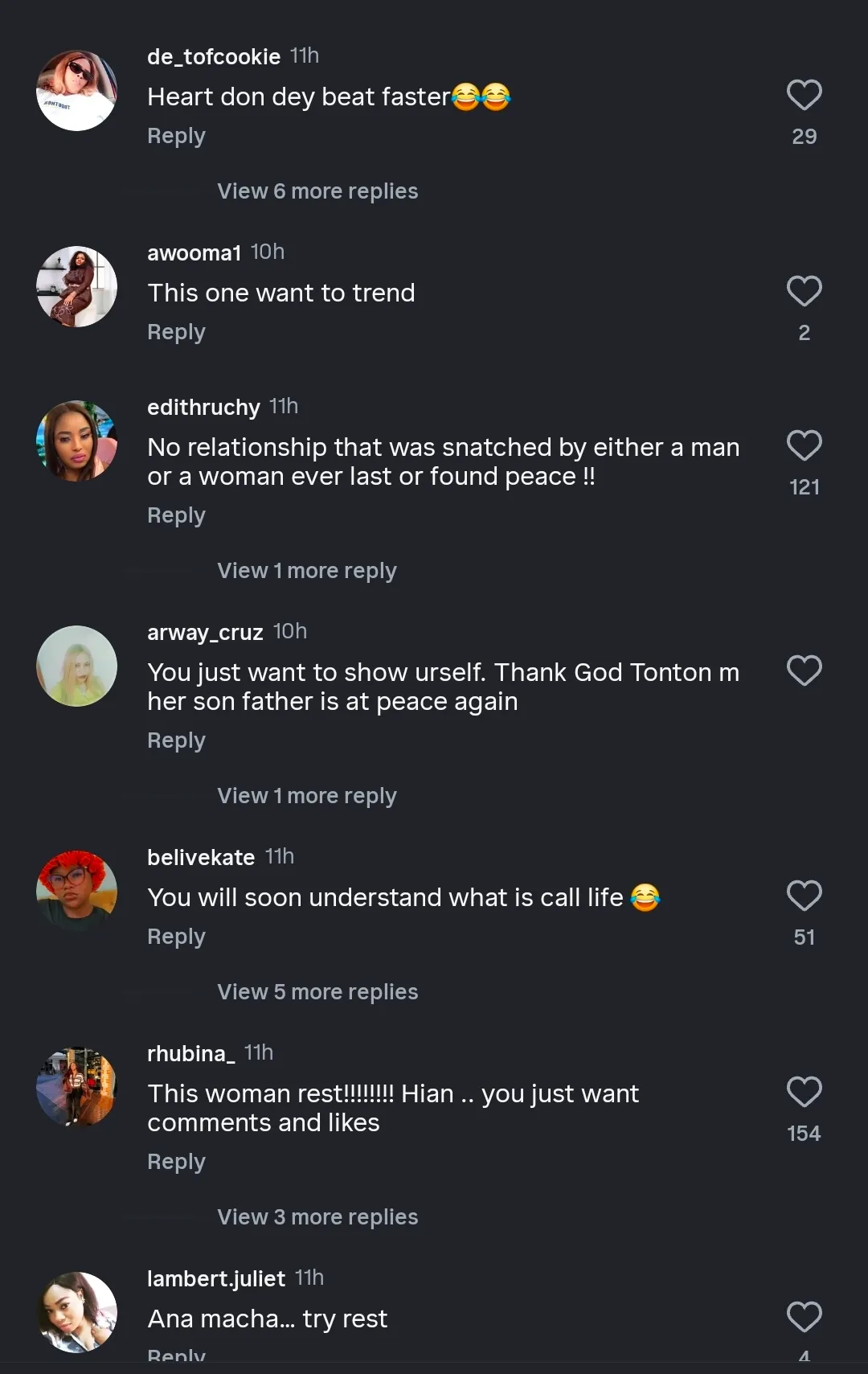The height and width of the screenshot is (1374, 868).
Task: Tap the heart on edithruchy's comment
Action: point(804,445)
